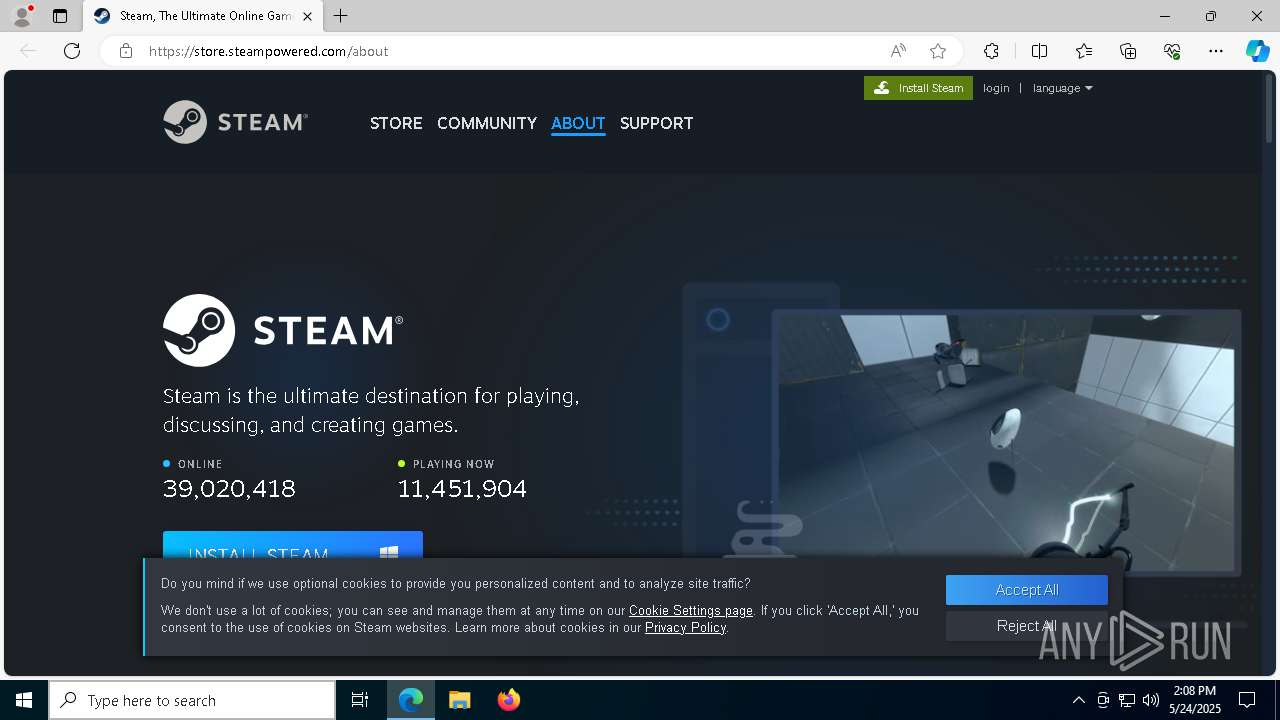The height and width of the screenshot is (720, 1280).
Task: Open volume control tray icon
Action: pos(1151,700)
